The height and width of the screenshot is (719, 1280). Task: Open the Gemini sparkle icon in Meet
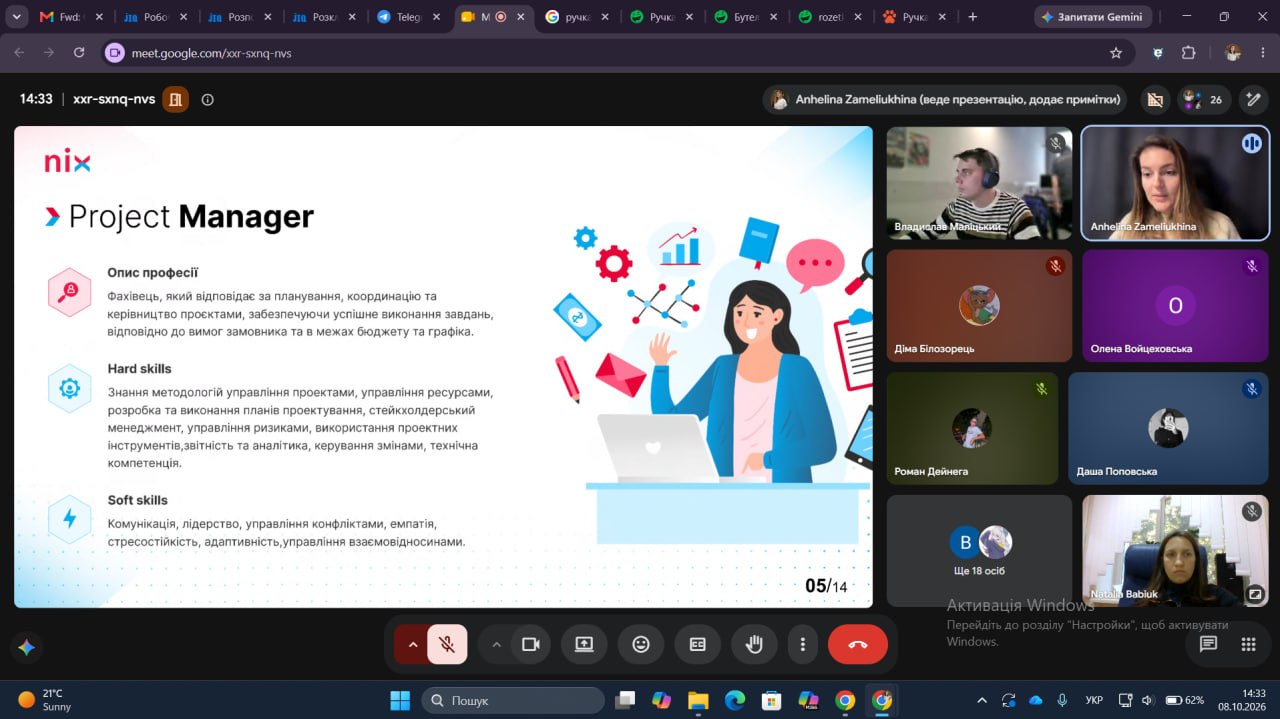click(26, 648)
